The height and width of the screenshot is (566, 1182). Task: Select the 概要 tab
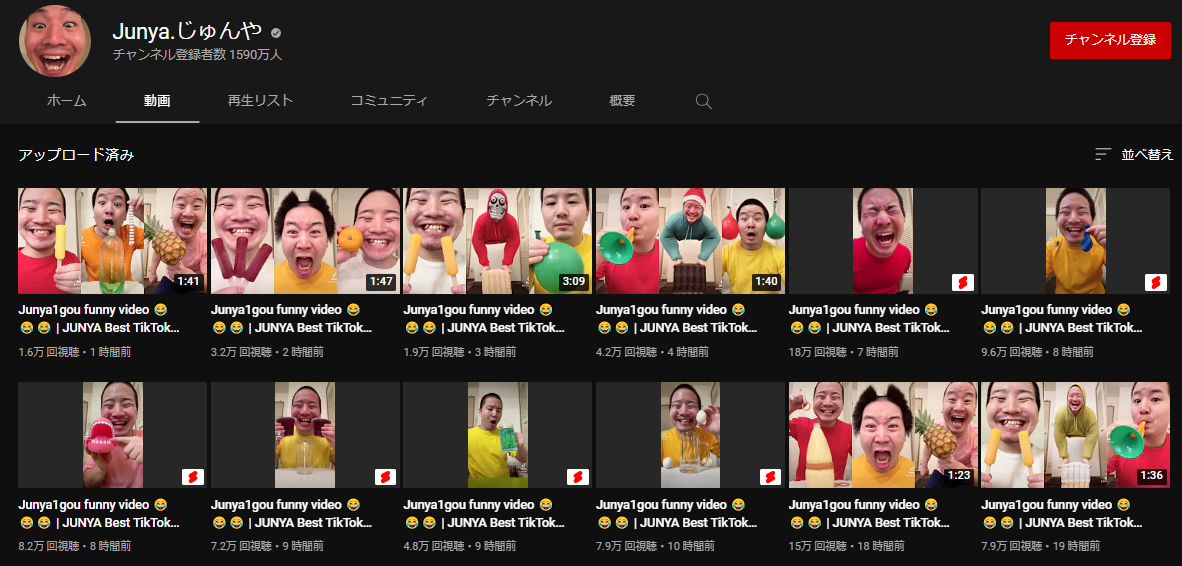[x=622, y=101]
